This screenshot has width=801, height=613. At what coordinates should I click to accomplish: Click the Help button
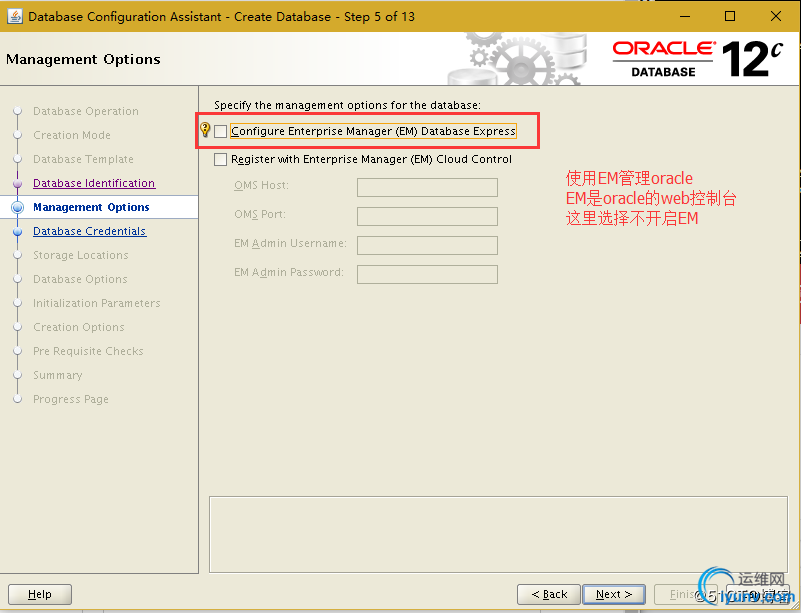click(x=40, y=594)
